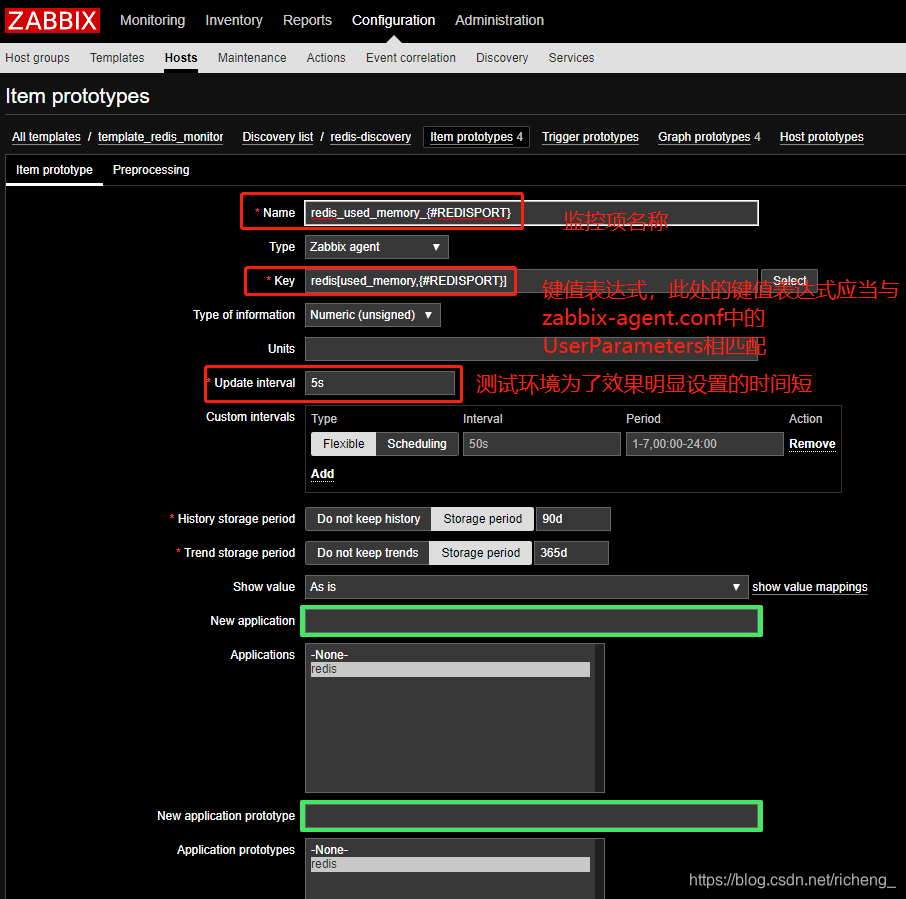Go to Discovery submenu
The height and width of the screenshot is (899, 906).
502,58
